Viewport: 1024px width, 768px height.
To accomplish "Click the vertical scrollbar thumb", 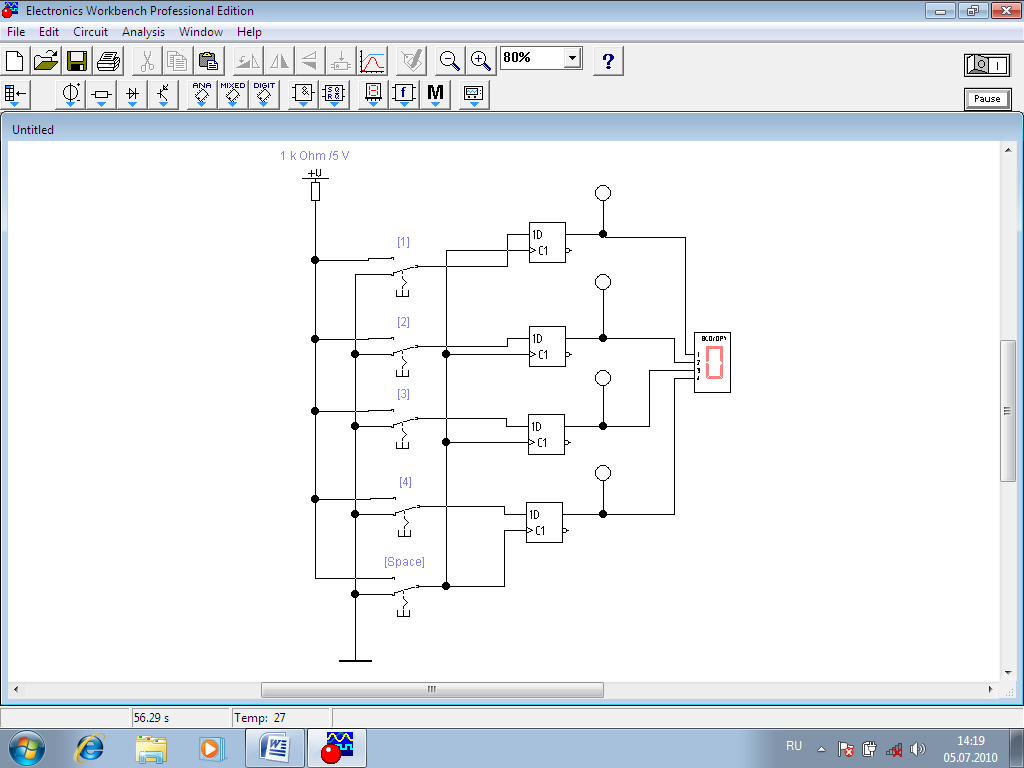I will [1007, 411].
